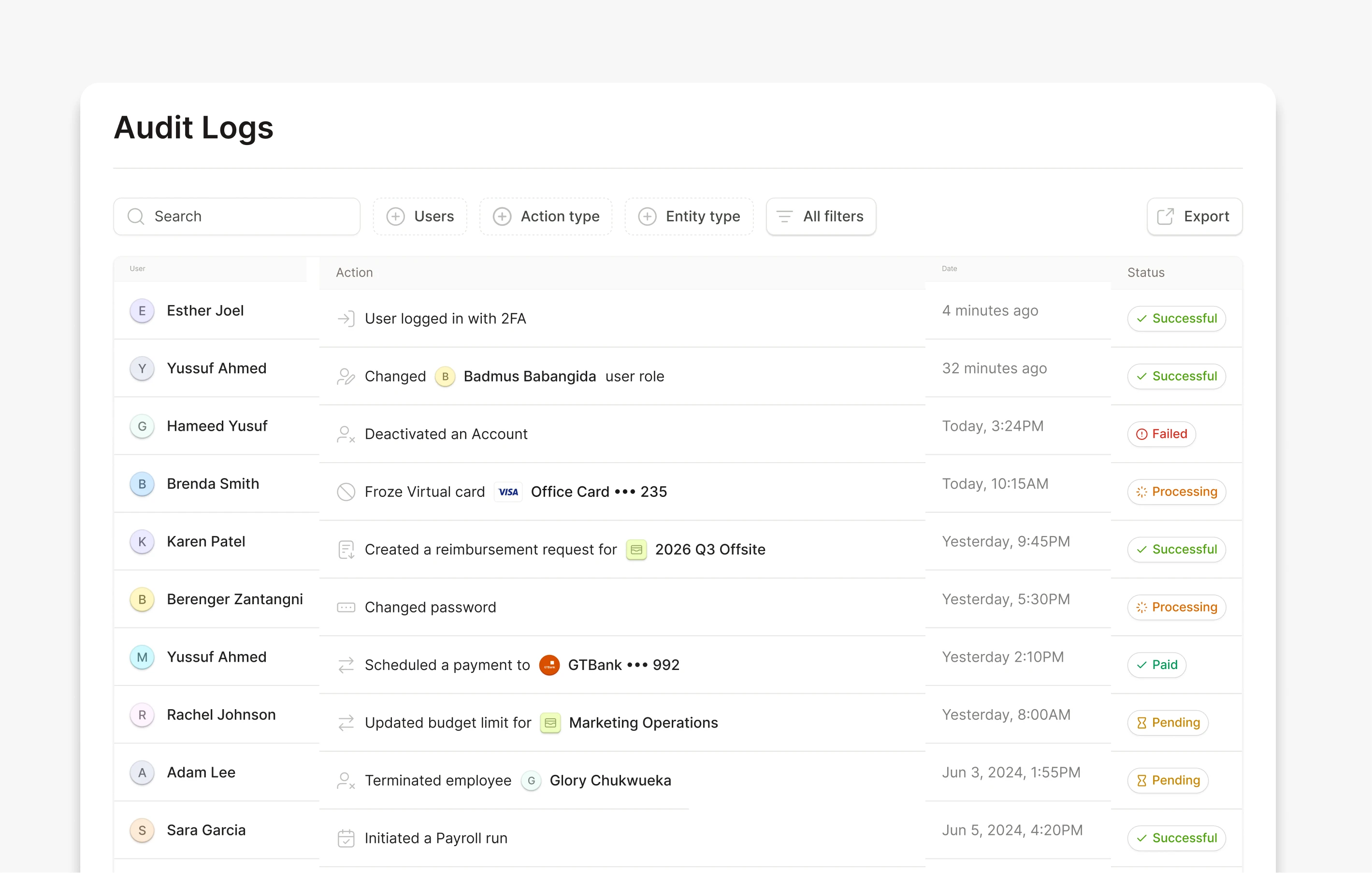Open Badmus Babangida user link

click(529, 377)
